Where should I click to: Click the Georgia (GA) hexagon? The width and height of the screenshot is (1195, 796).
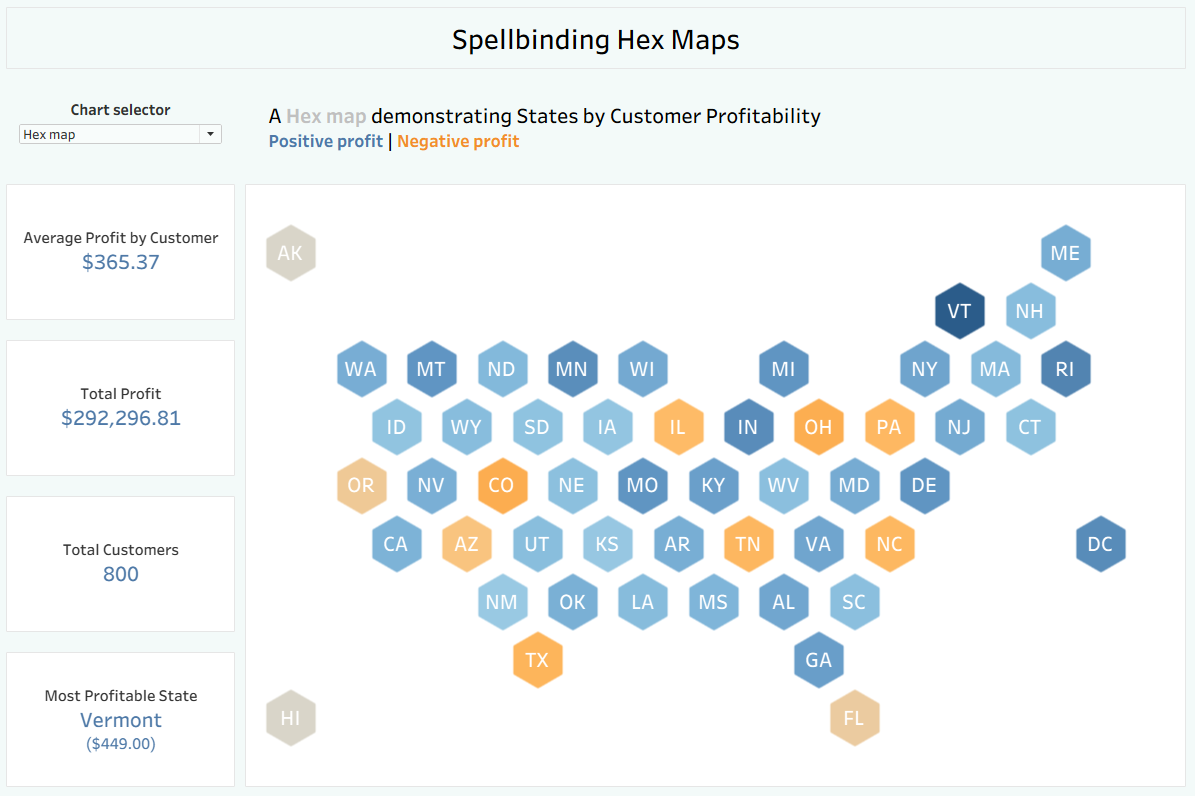(x=818, y=660)
